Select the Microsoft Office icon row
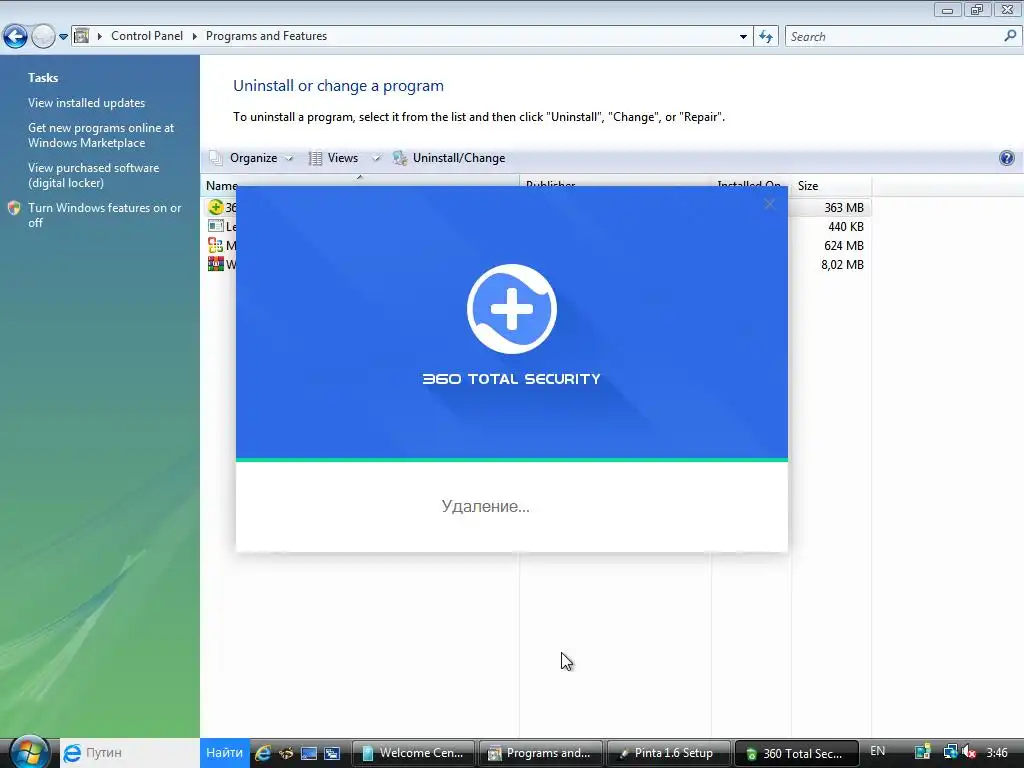The image size is (1024, 768). click(x=216, y=246)
